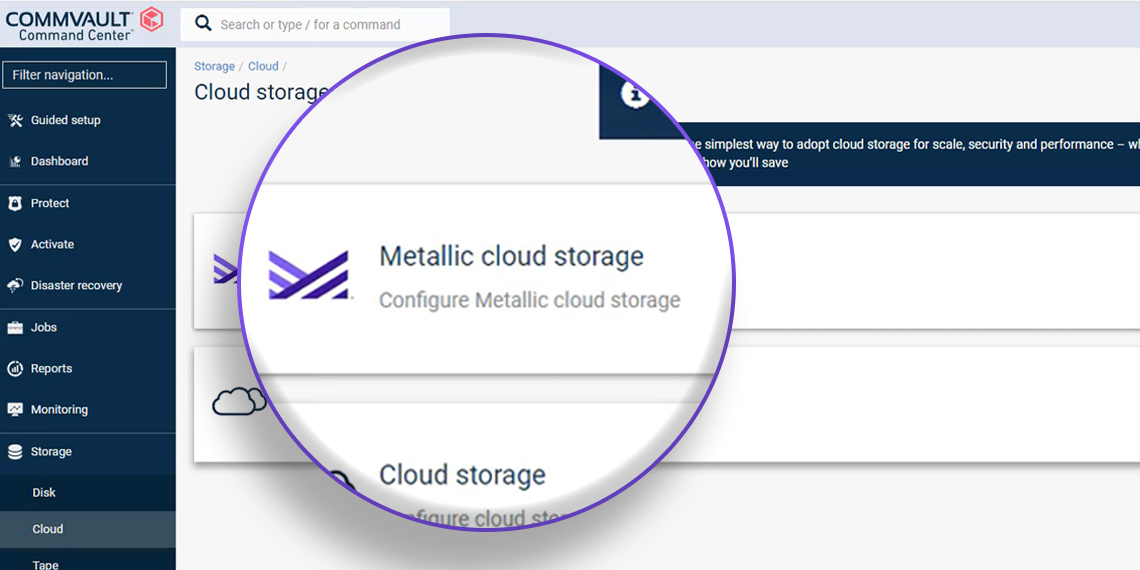Open Guided setup in sidebar

(x=65, y=120)
